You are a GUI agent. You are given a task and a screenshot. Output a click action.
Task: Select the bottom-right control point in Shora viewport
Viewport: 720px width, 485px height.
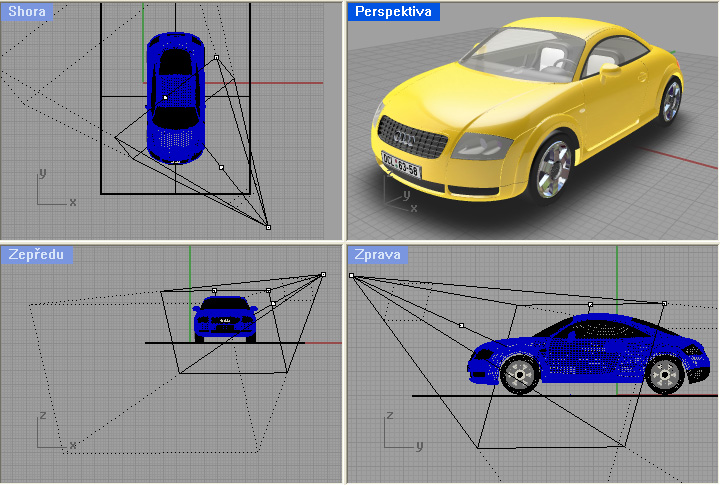[268, 228]
